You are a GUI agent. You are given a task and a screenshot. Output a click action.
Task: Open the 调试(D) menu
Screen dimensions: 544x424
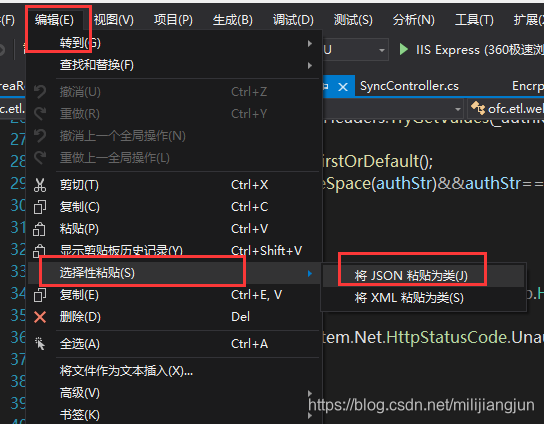tap(293, 20)
